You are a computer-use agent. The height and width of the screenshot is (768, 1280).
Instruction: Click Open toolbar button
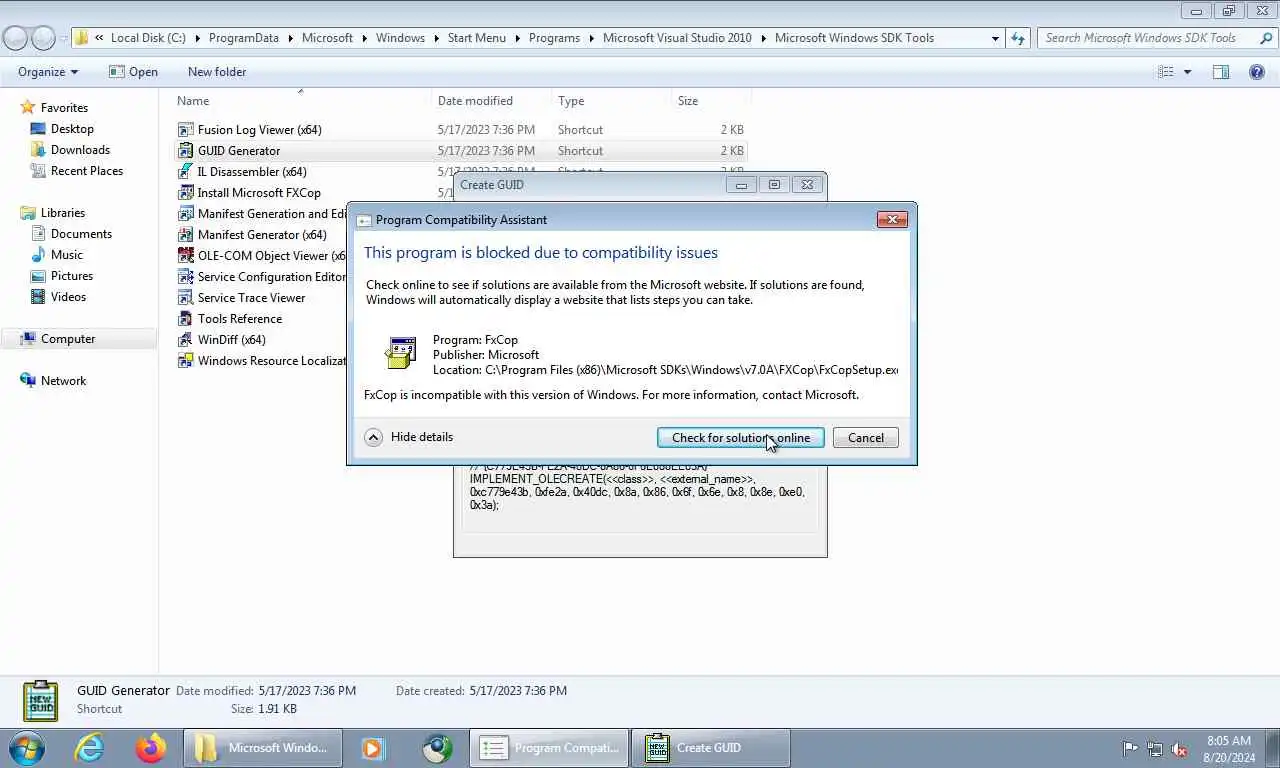[133, 72]
